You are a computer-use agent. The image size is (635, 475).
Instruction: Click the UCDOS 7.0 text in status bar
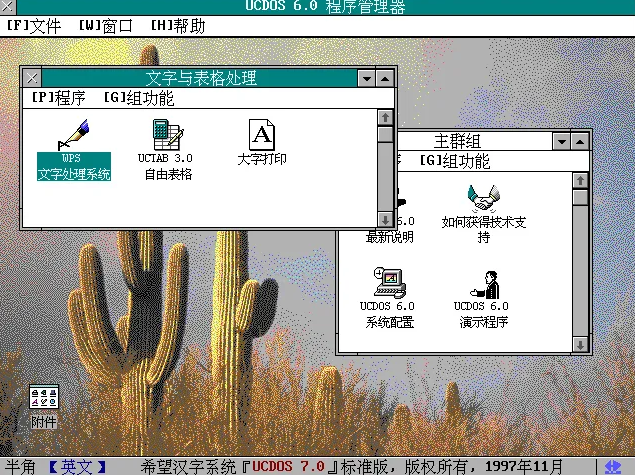pos(288,467)
